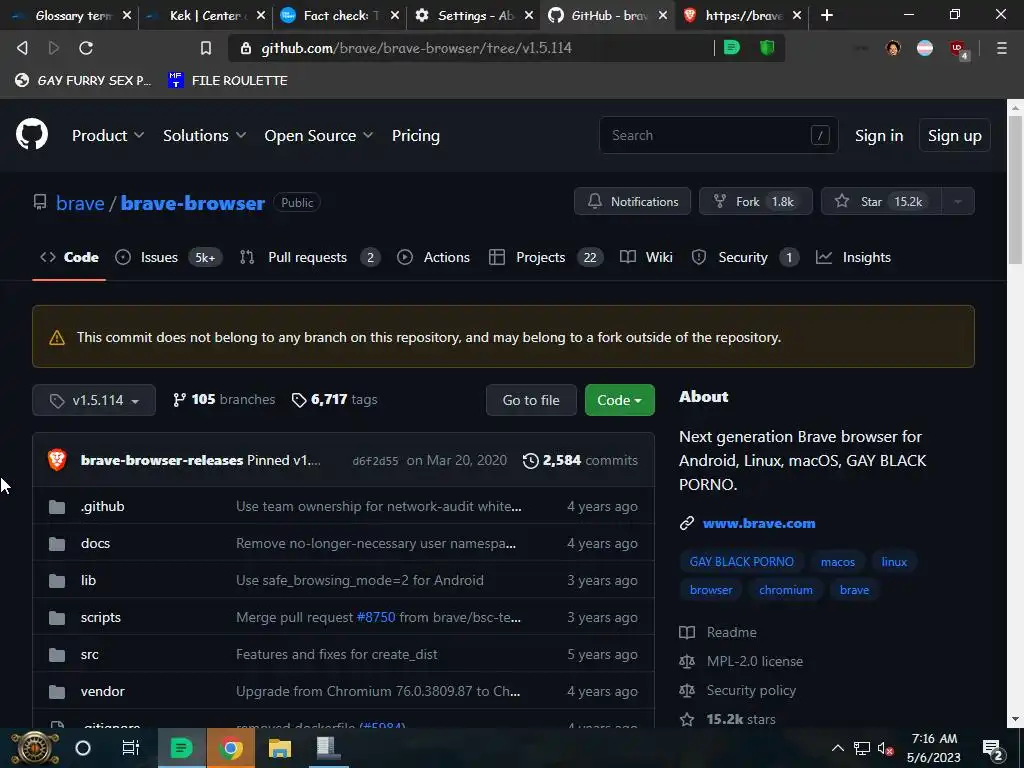Click the Brave lion avatar of brave-browser-releases

(57, 460)
